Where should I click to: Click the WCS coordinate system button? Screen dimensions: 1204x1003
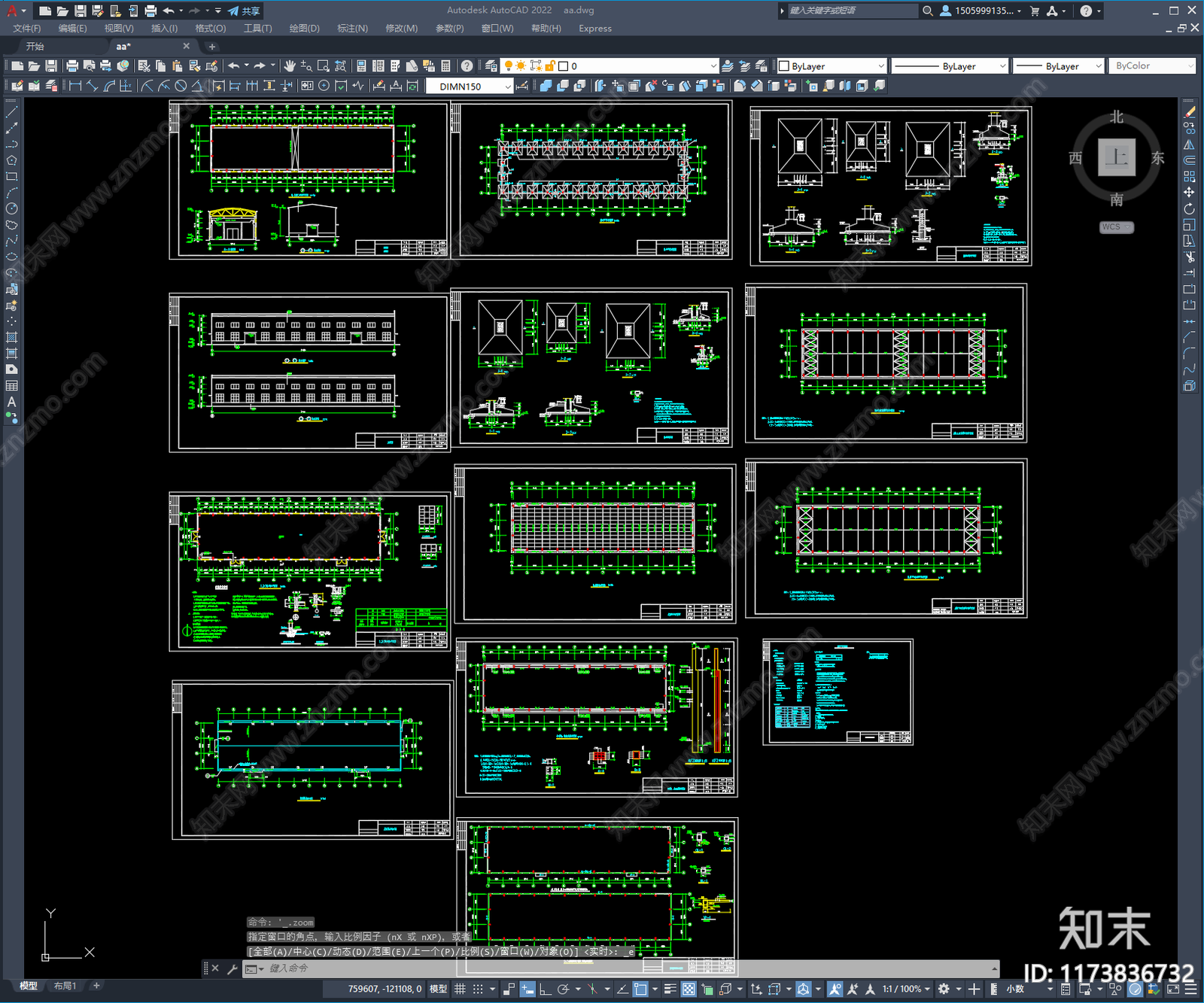tap(1117, 227)
